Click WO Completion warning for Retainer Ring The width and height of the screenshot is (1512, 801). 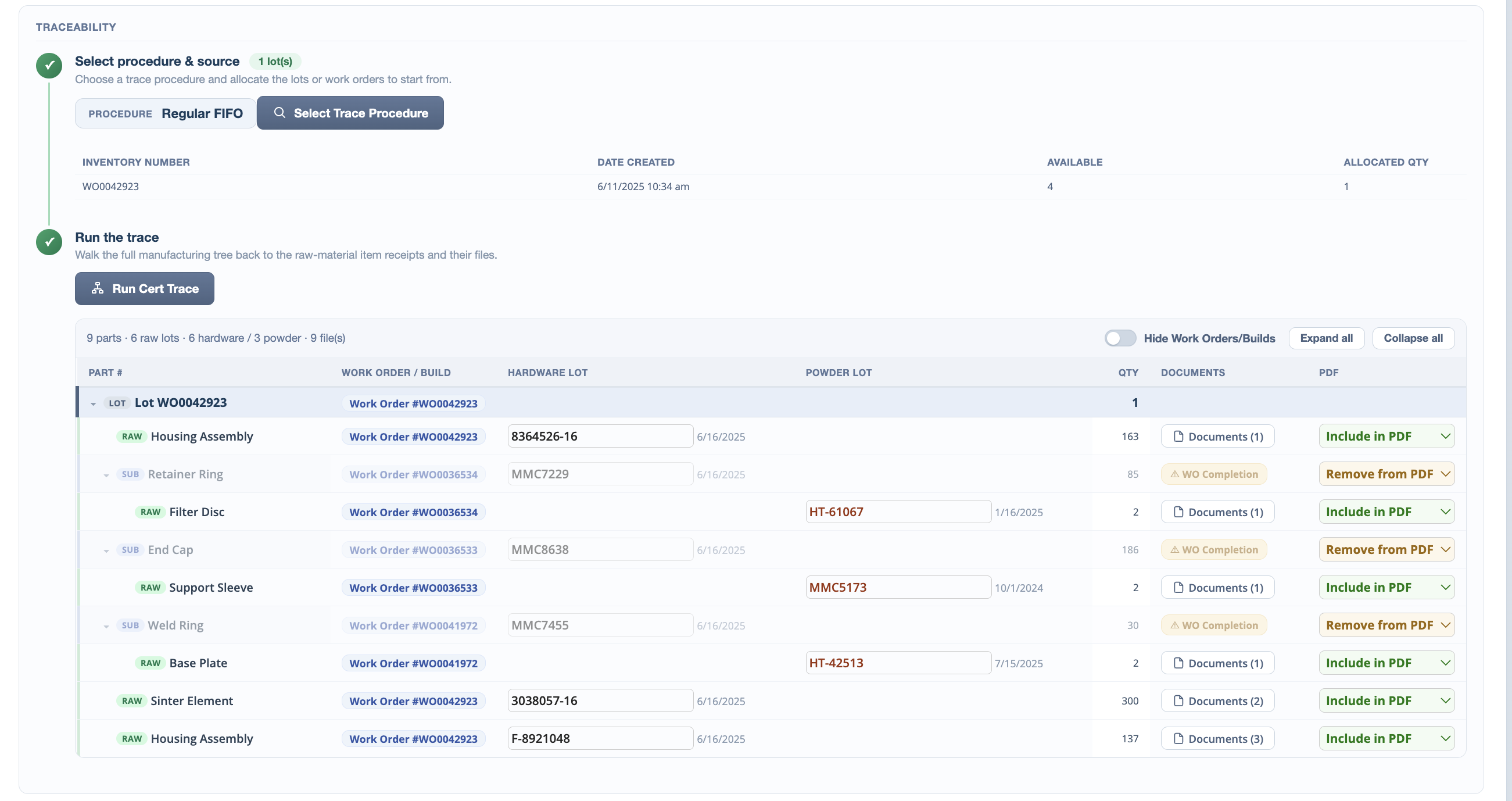pyautogui.click(x=1214, y=474)
